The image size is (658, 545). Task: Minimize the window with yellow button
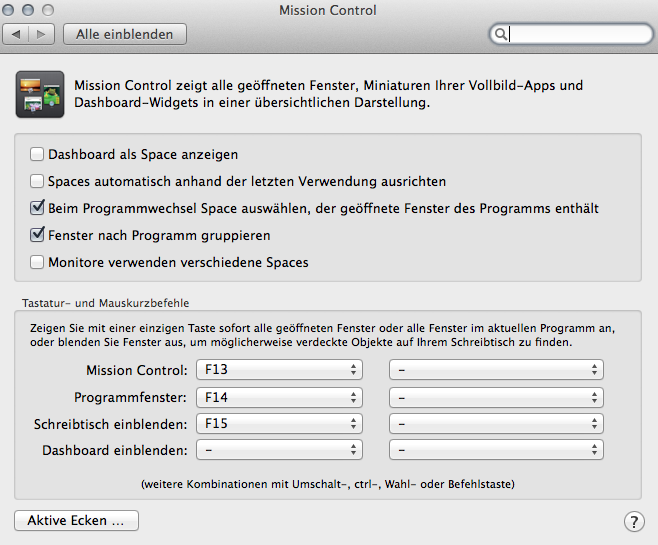click(x=28, y=10)
